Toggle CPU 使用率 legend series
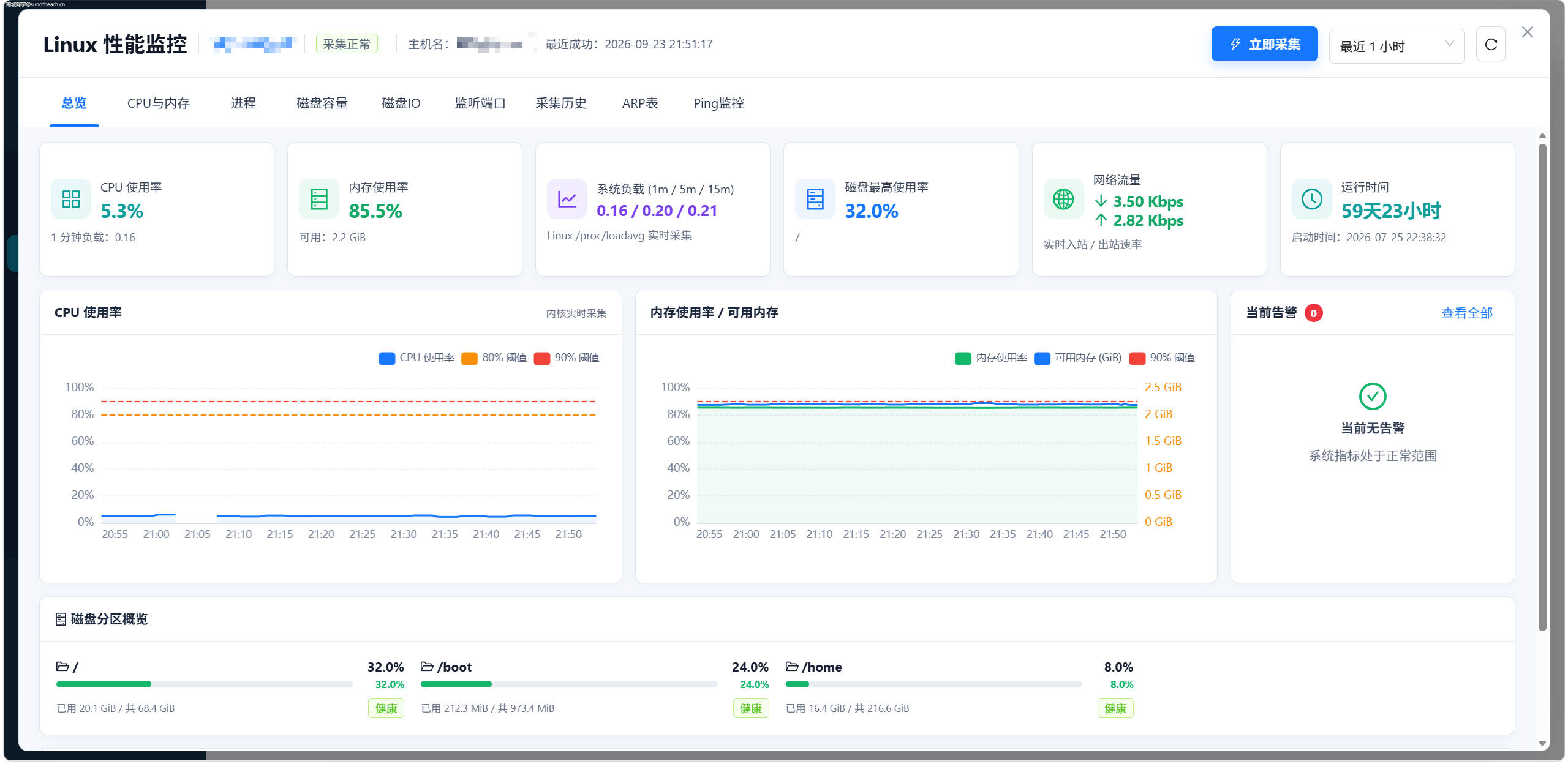This screenshot has width=1568, height=764. (x=417, y=358)
